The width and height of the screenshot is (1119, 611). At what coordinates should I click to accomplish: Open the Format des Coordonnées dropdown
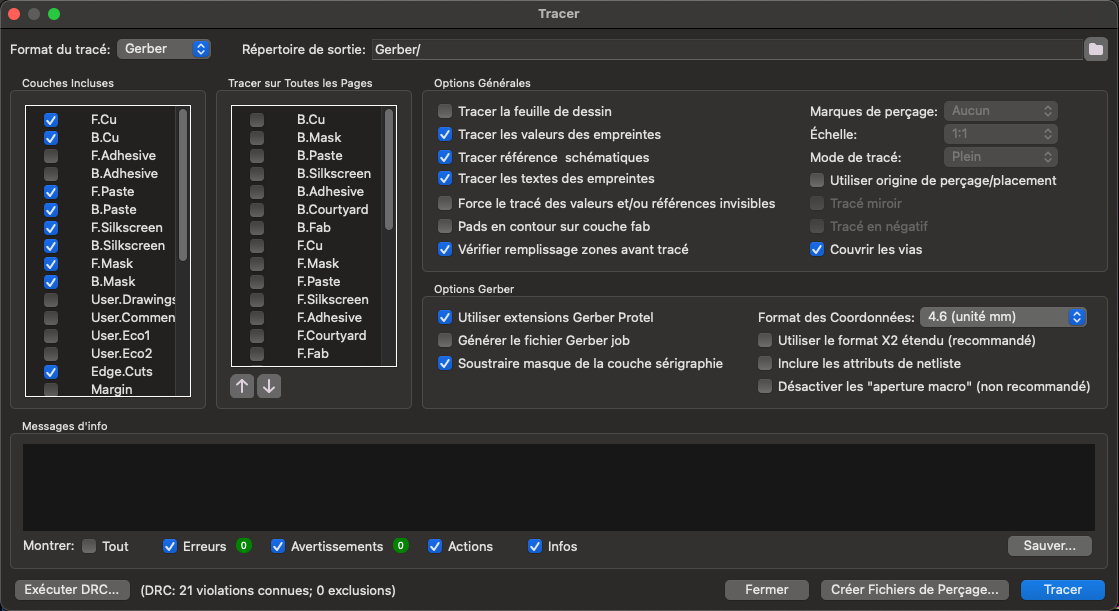tap(1003, 317)
